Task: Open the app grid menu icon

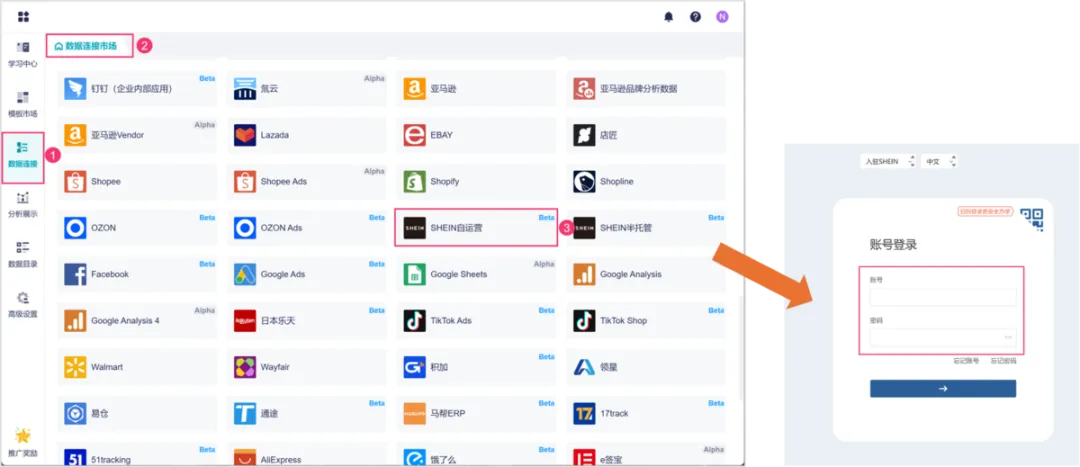Action: (x=23, y=16)
